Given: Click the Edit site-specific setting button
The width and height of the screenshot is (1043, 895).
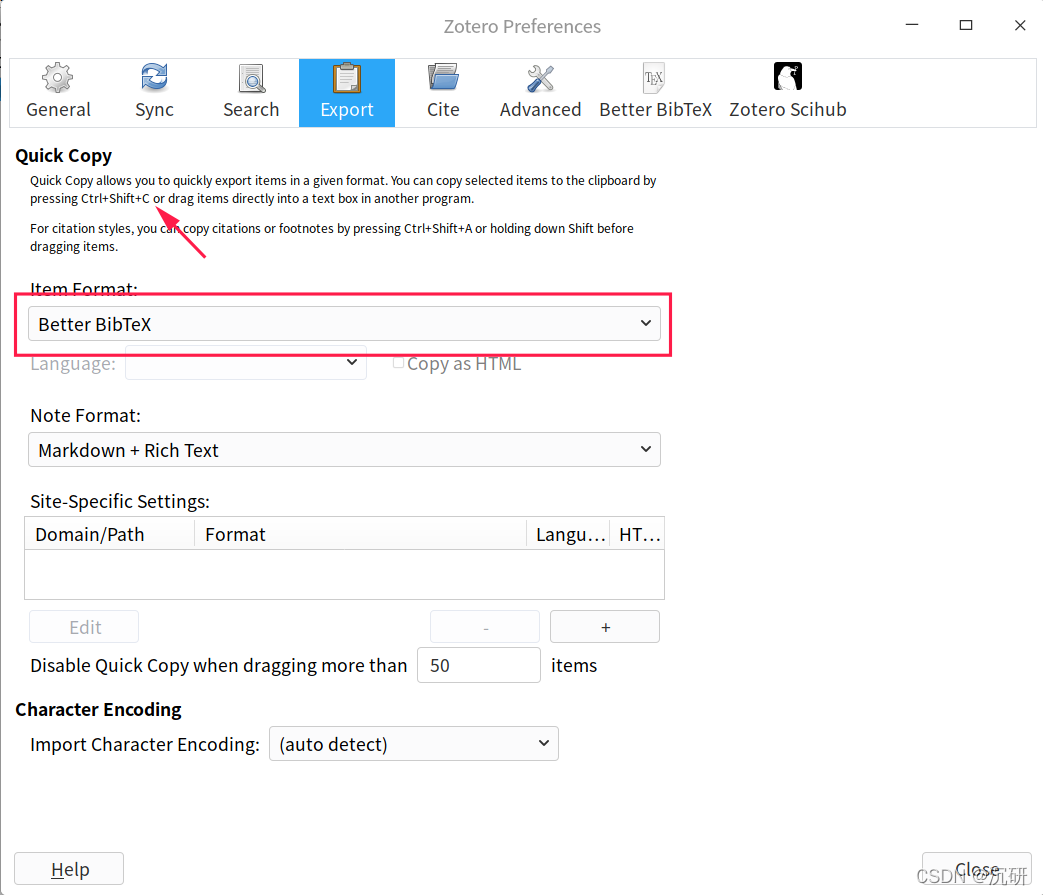Looking at the screenshot, I should (x=84, y=627).
